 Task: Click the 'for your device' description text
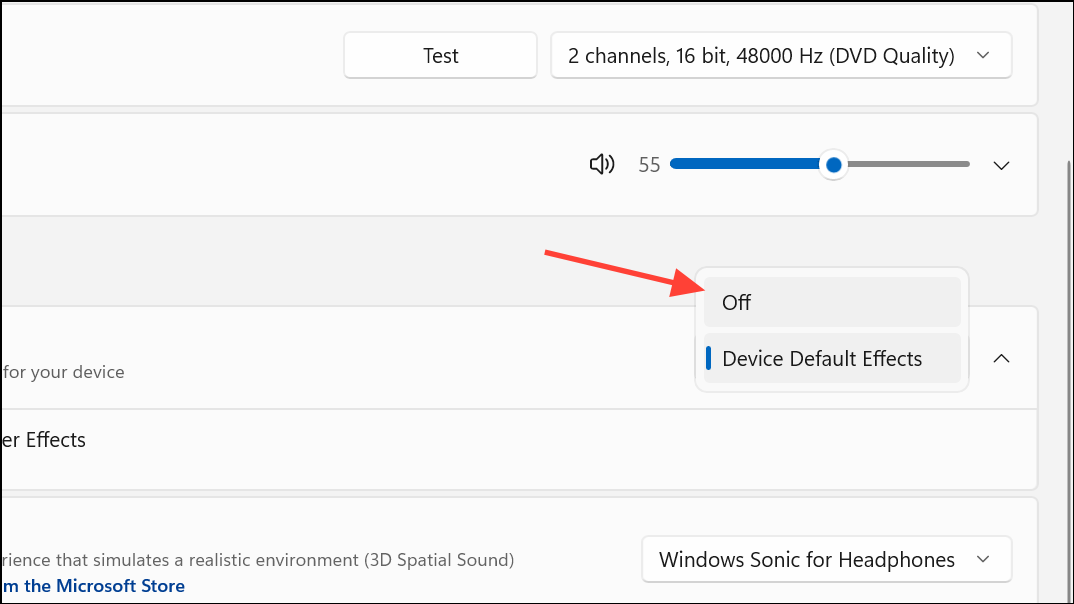click(65, 372)
